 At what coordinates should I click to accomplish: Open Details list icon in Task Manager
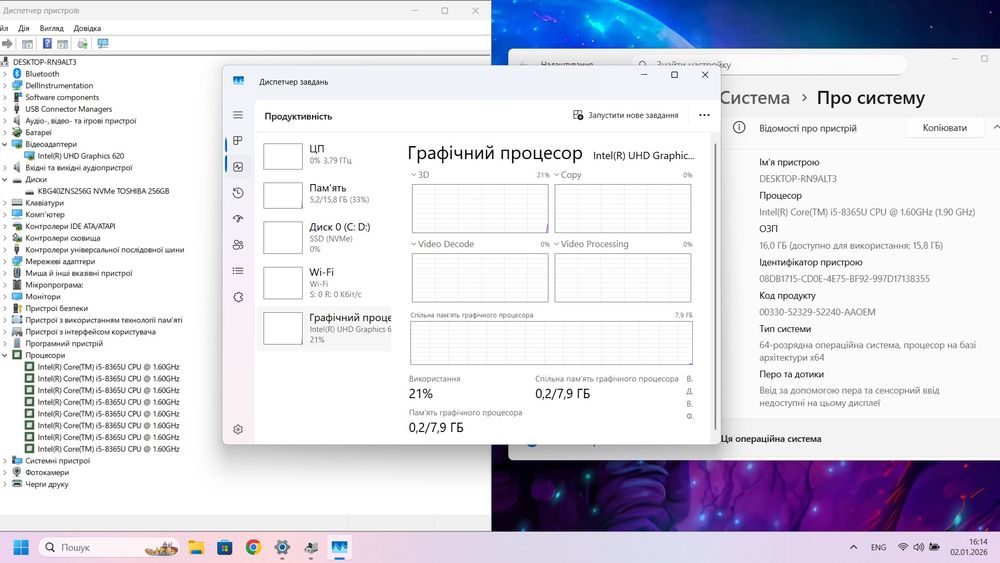238,271
